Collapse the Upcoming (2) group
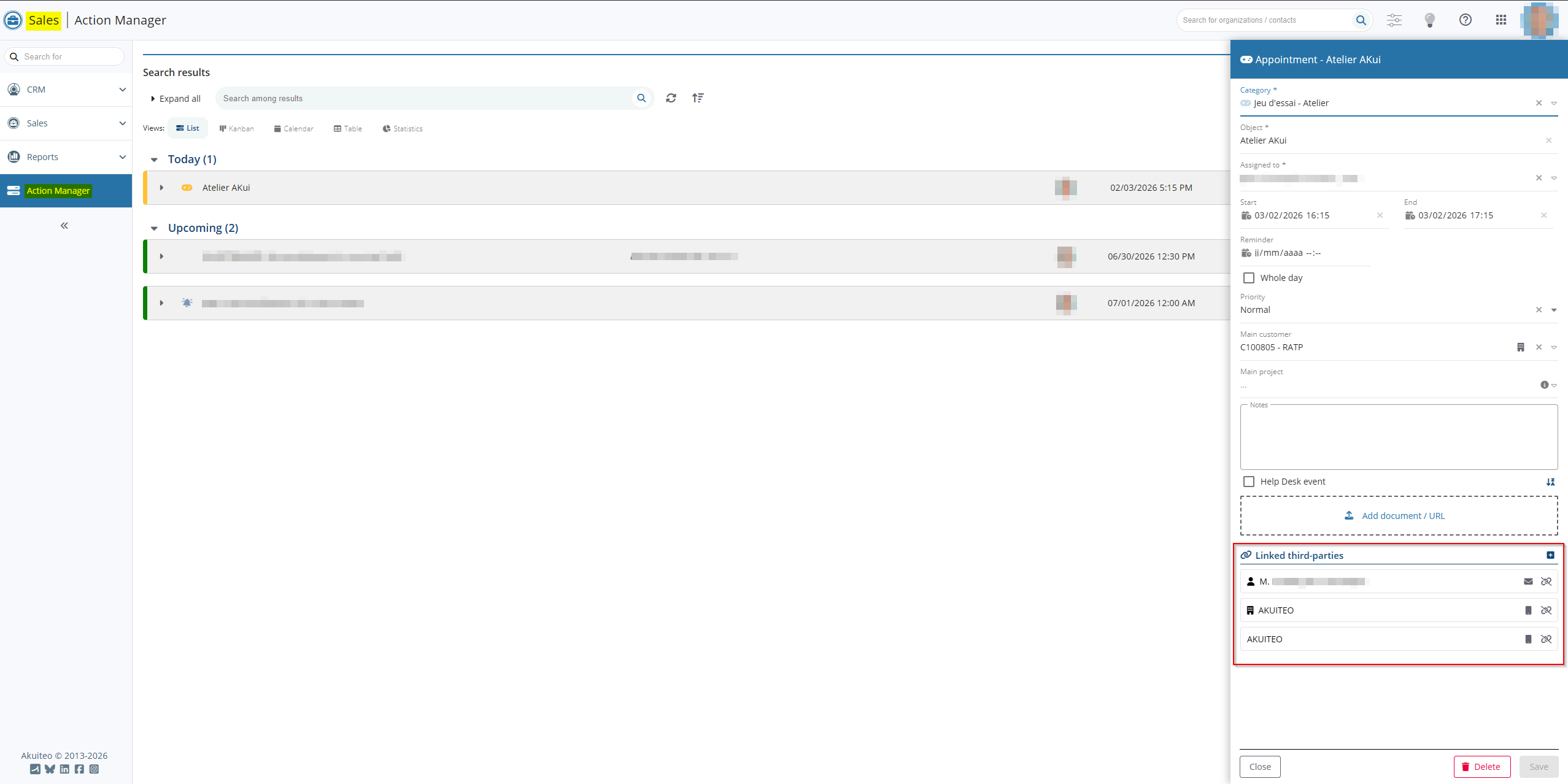Image resolution: width=1568 pixels, height=784 pixels. coord(154,228)
